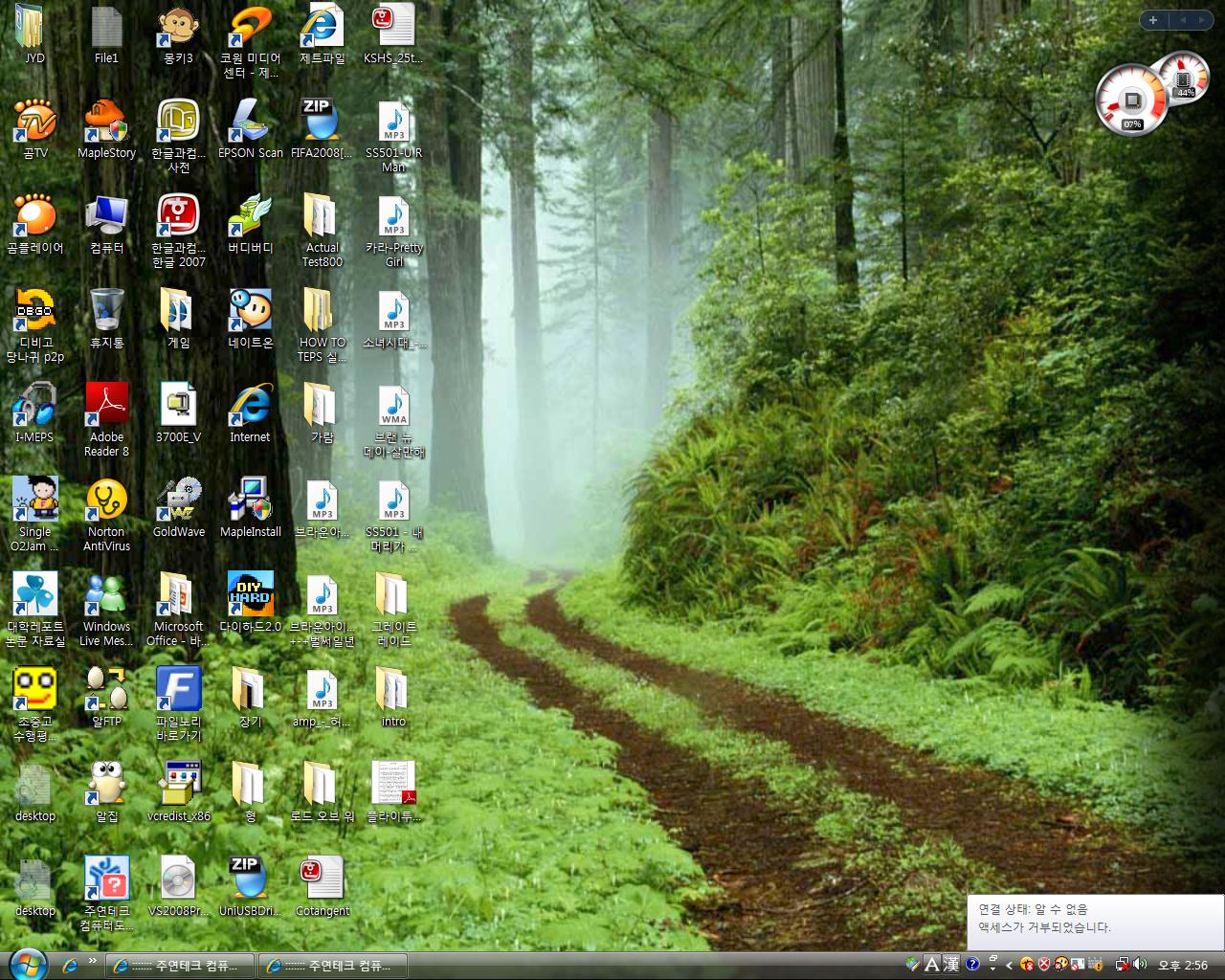Select the 디비고 당나귀 p2p icon
This screenshot has height=980, width=1225.
point(34,324)
